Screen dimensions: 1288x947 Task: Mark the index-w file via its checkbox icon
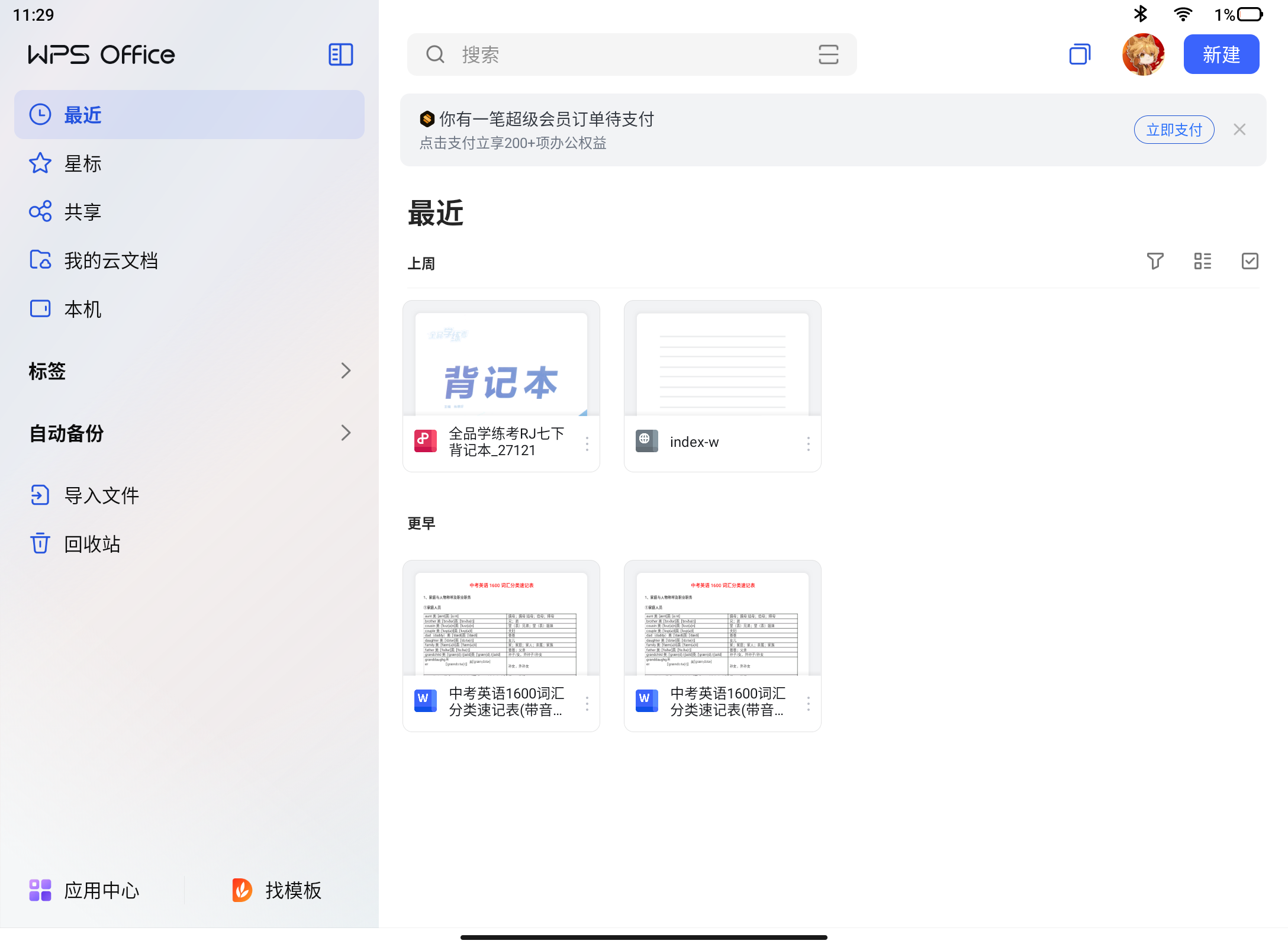point(646,440)
